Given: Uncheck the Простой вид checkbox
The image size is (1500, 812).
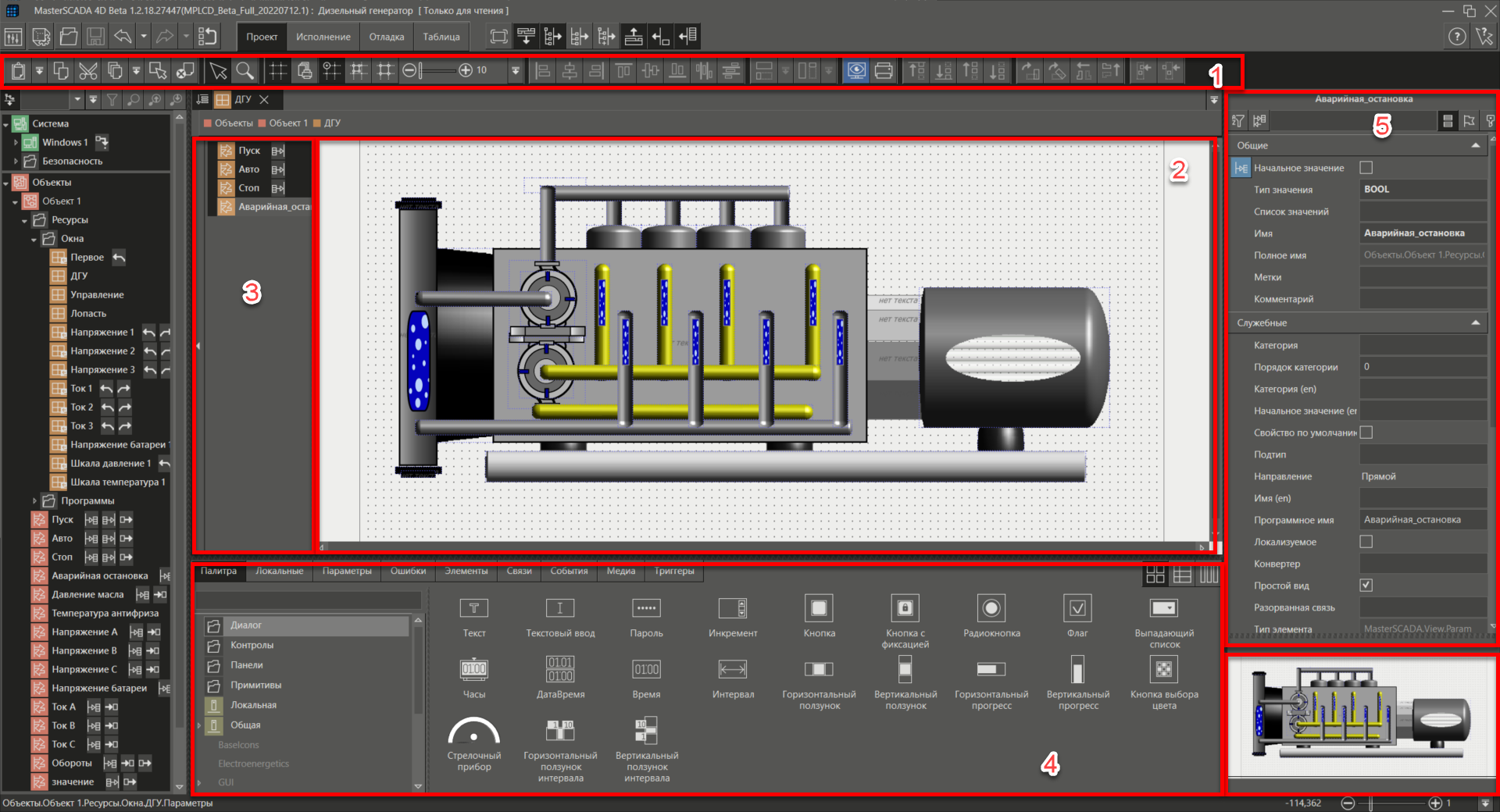Looking at the screenshot, I should [x=1366, y=585].
